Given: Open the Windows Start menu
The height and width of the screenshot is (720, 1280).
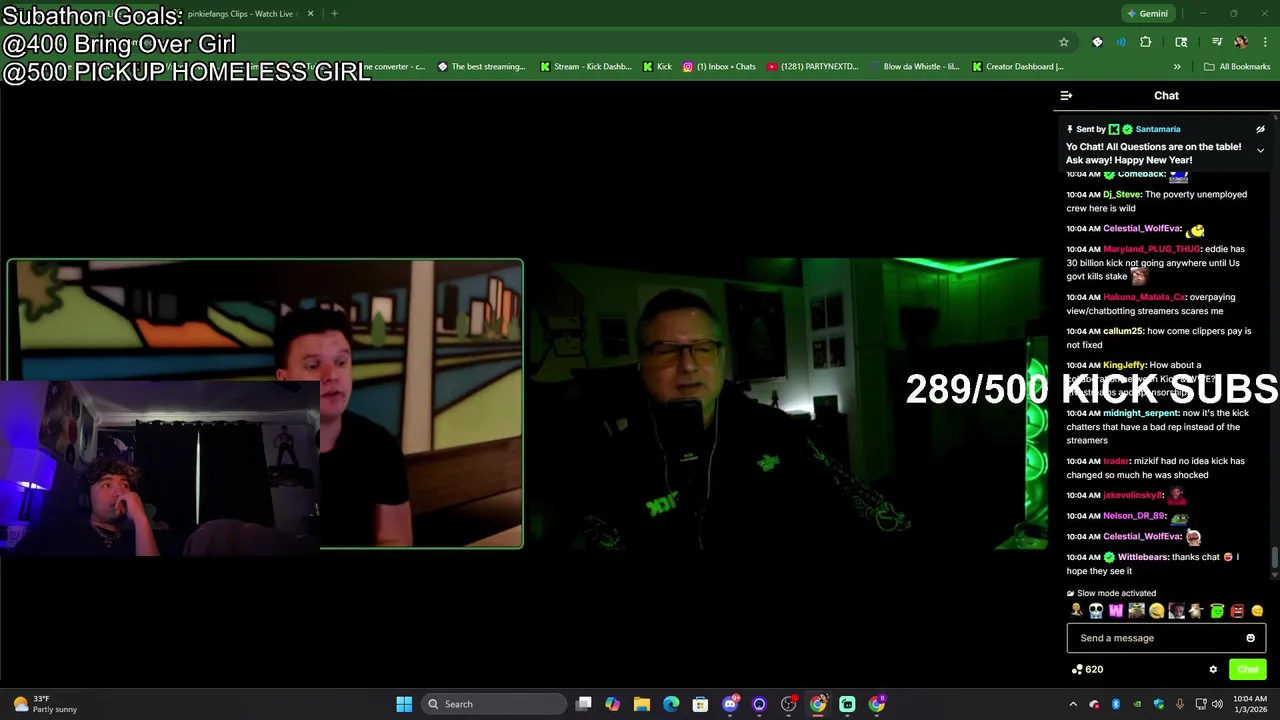Looking at the screenshot, I should point(404,704).
